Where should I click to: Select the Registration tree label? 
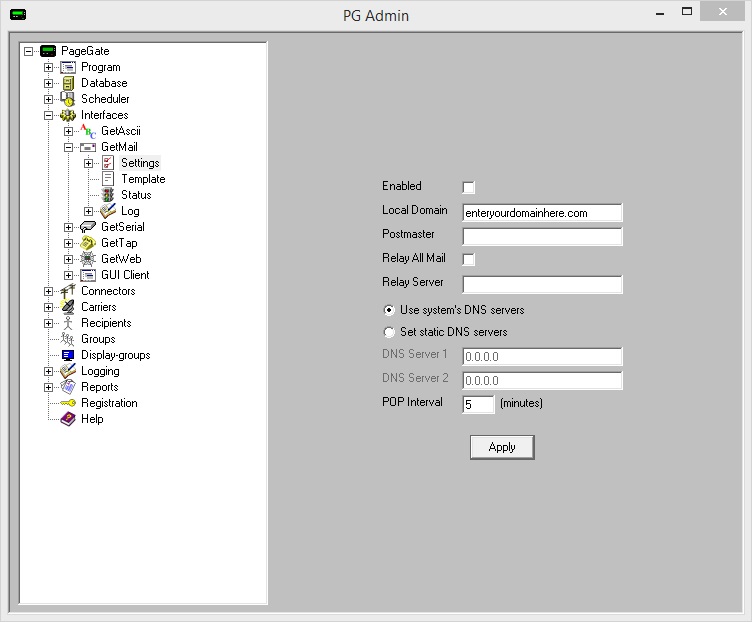(109, 403)
